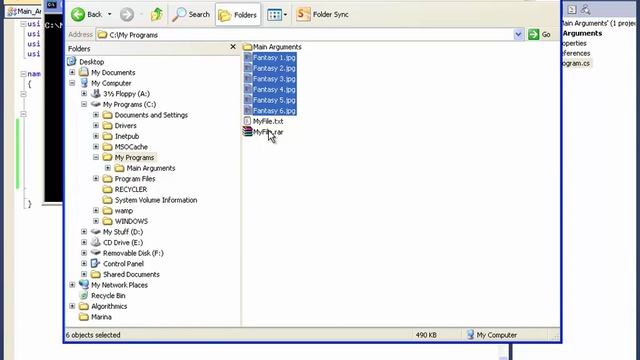Select My Documents in the tree

coord(113,72)
